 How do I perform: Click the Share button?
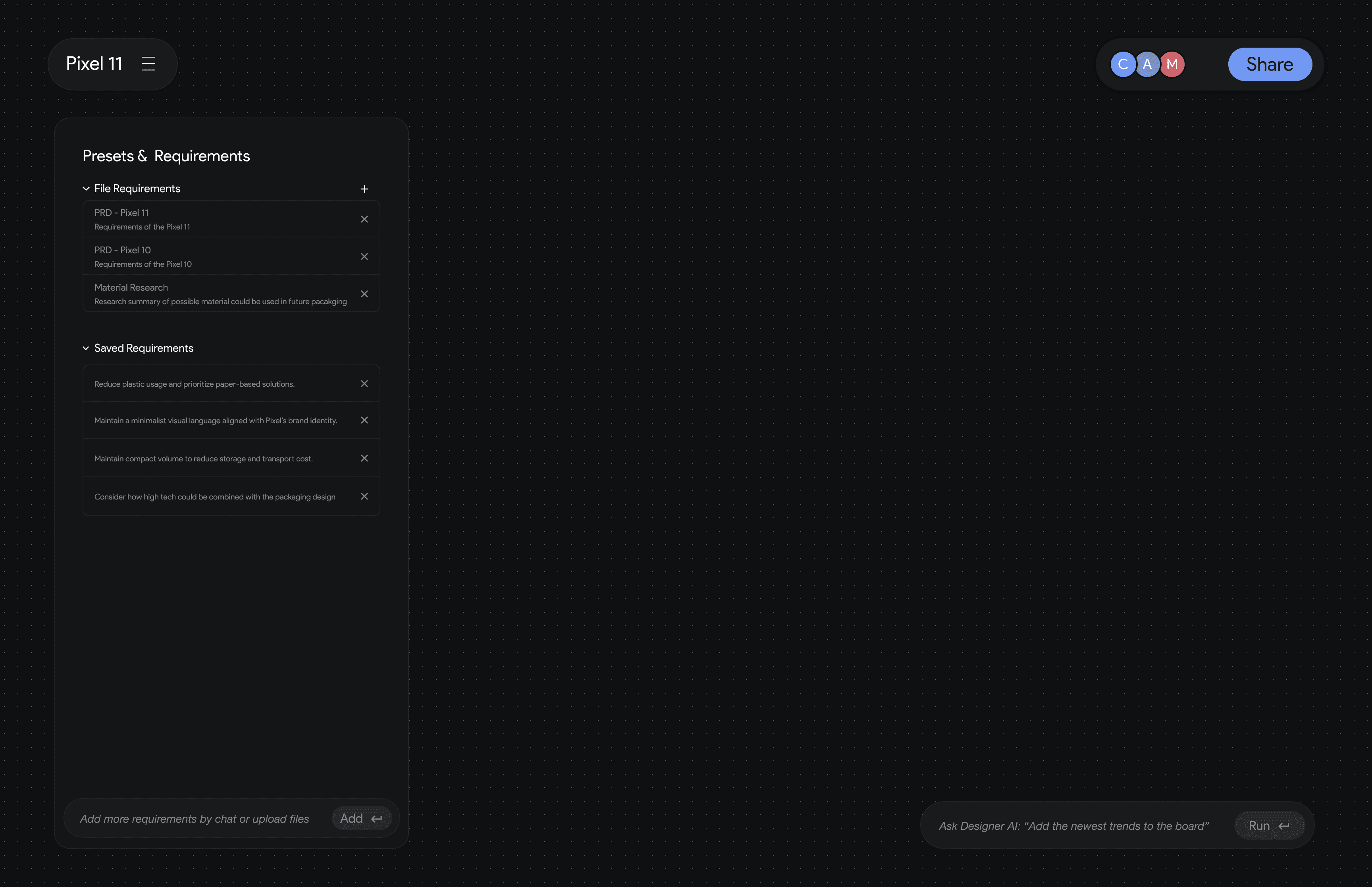1270,64
